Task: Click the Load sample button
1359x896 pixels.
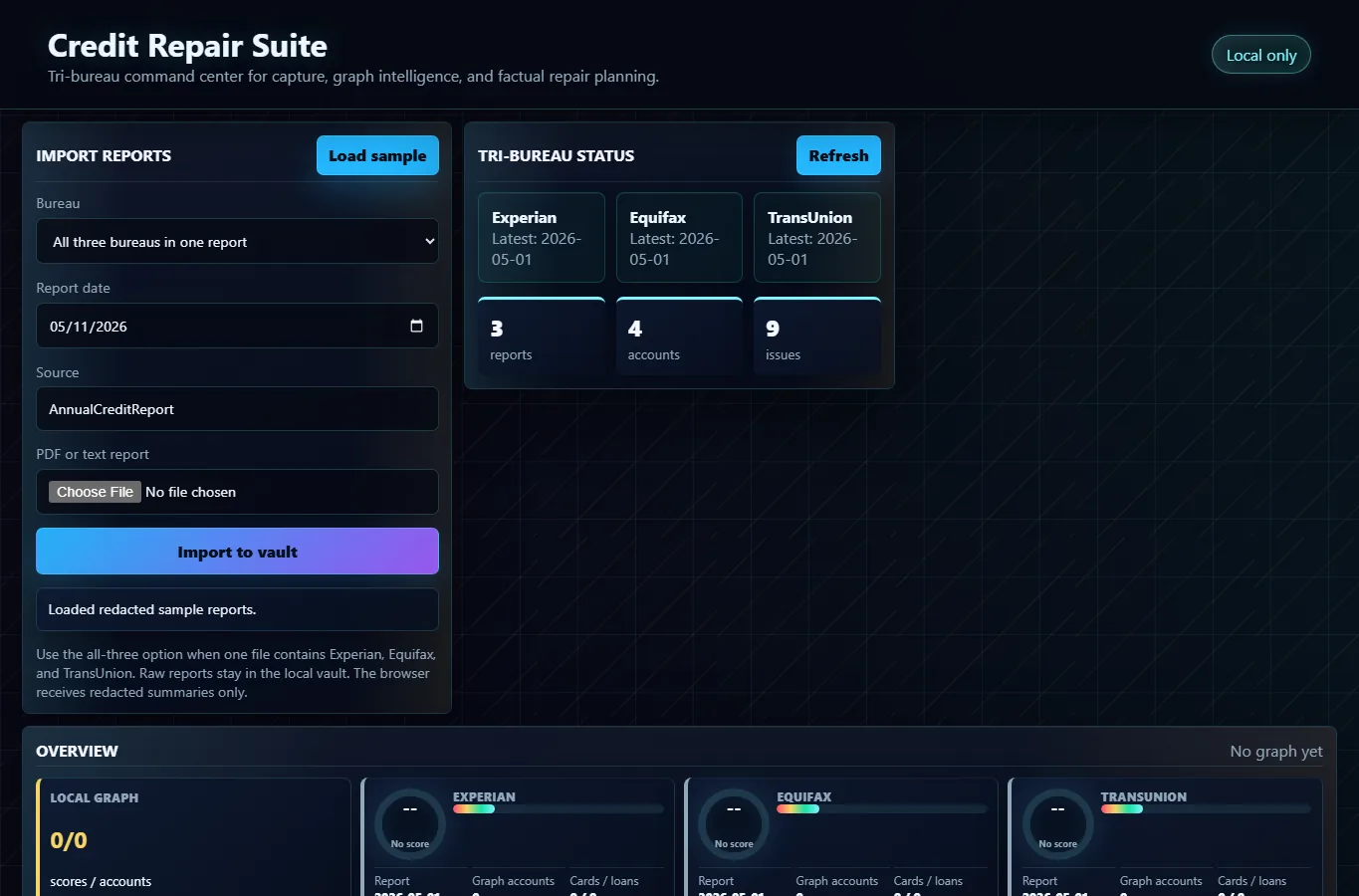Action: point(377,155)
